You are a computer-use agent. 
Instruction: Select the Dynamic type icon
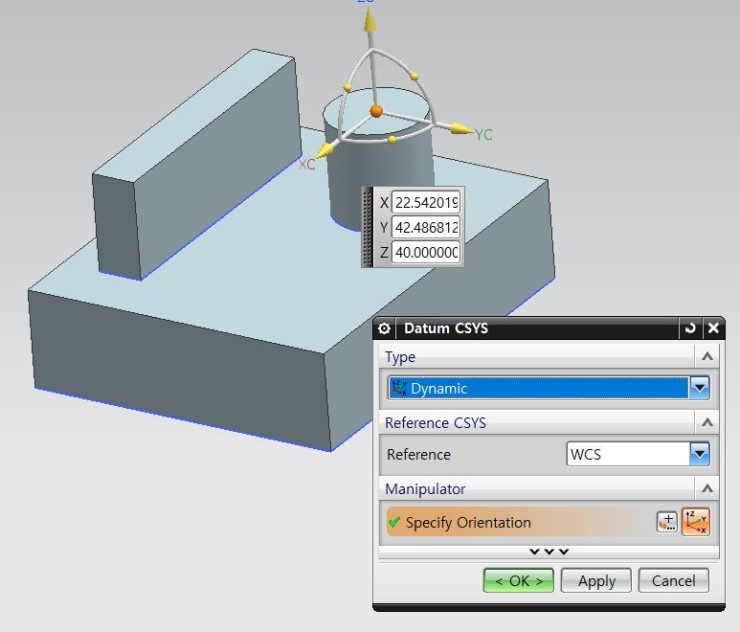399,388
